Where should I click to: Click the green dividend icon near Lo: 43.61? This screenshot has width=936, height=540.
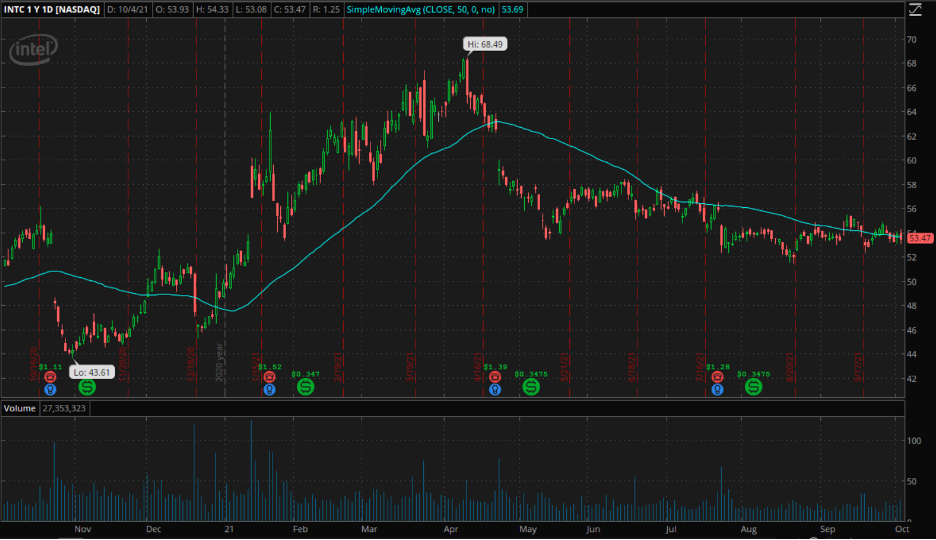(87, 387)
